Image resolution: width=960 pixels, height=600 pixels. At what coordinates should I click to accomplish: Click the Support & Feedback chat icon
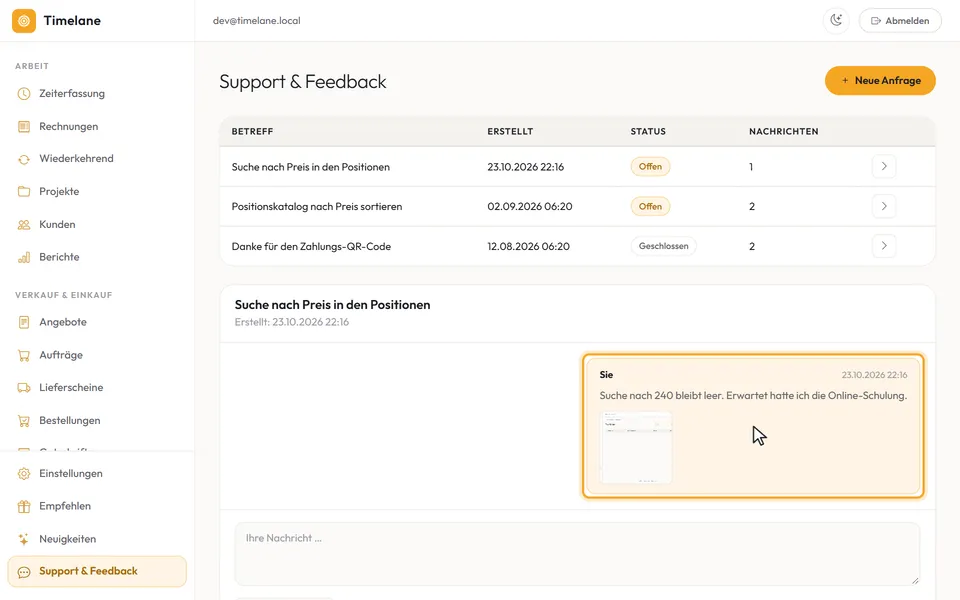tap(24, 572)
